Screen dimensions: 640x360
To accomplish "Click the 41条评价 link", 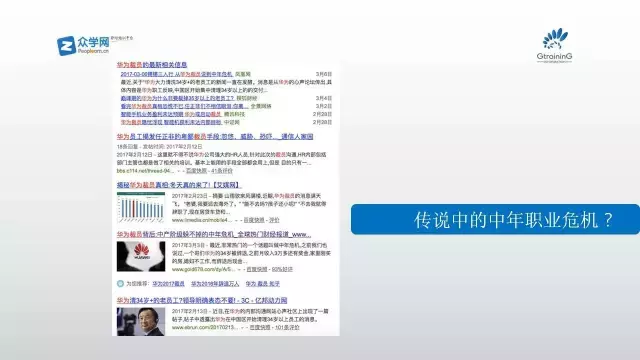I will click(x=222, y=171).
